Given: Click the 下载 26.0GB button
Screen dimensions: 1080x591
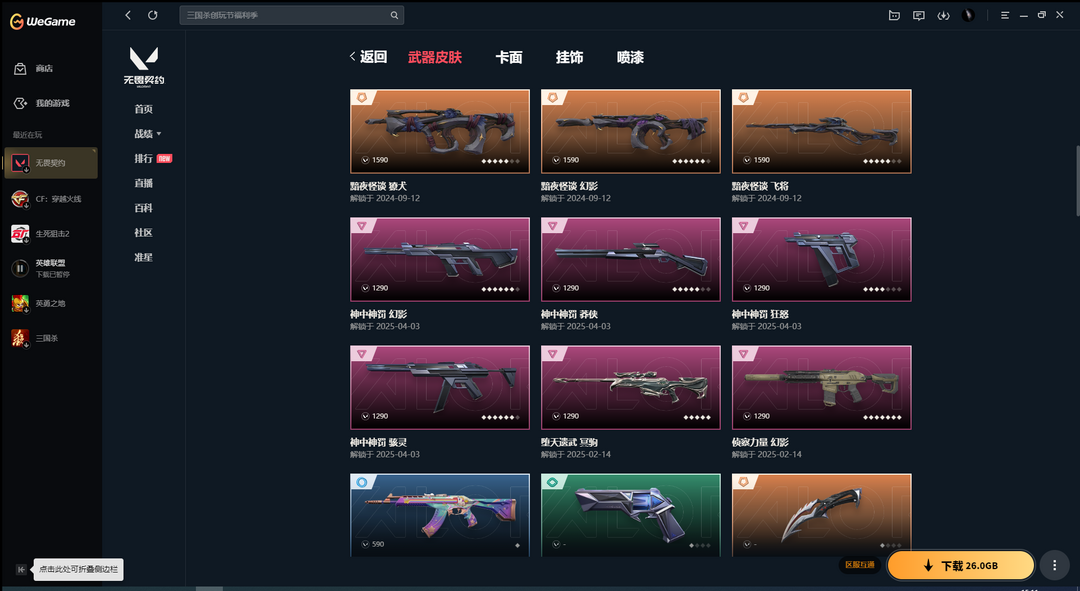Looking at the screenshot, I should click(961, 566).
